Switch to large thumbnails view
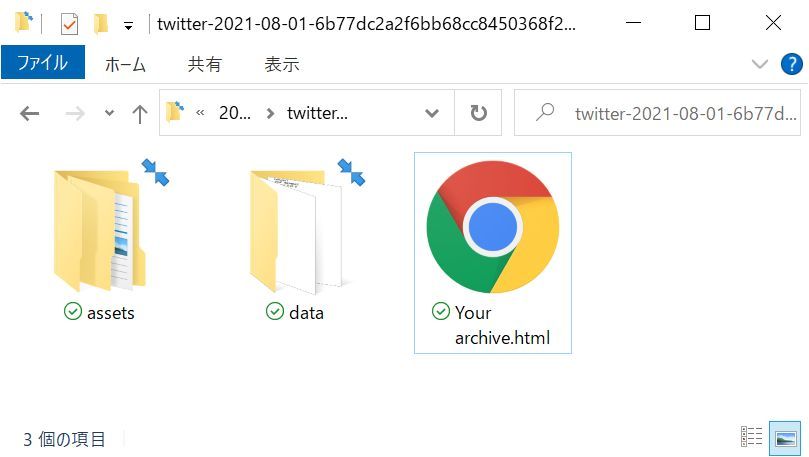This screenshot has height=457, width=809. coord(785,438)
